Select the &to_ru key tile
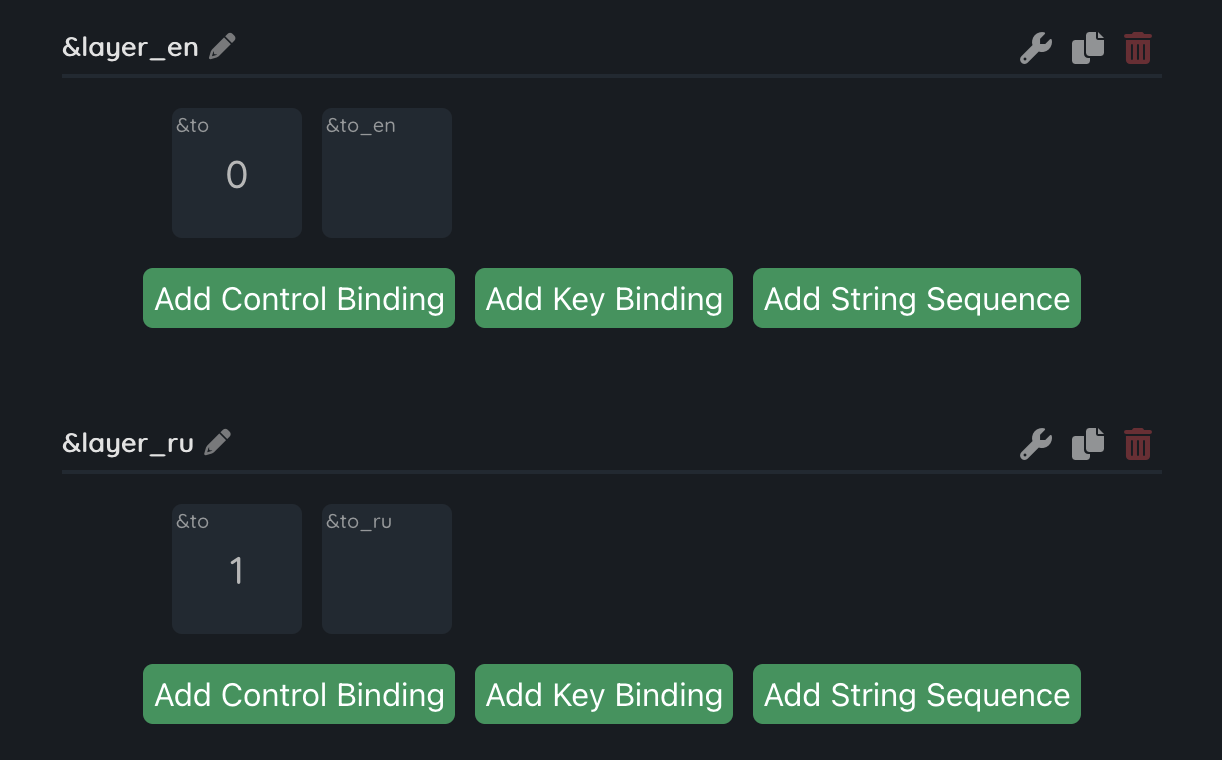The width and height of the screenshot is (1222, 760). tap(387, 569)
